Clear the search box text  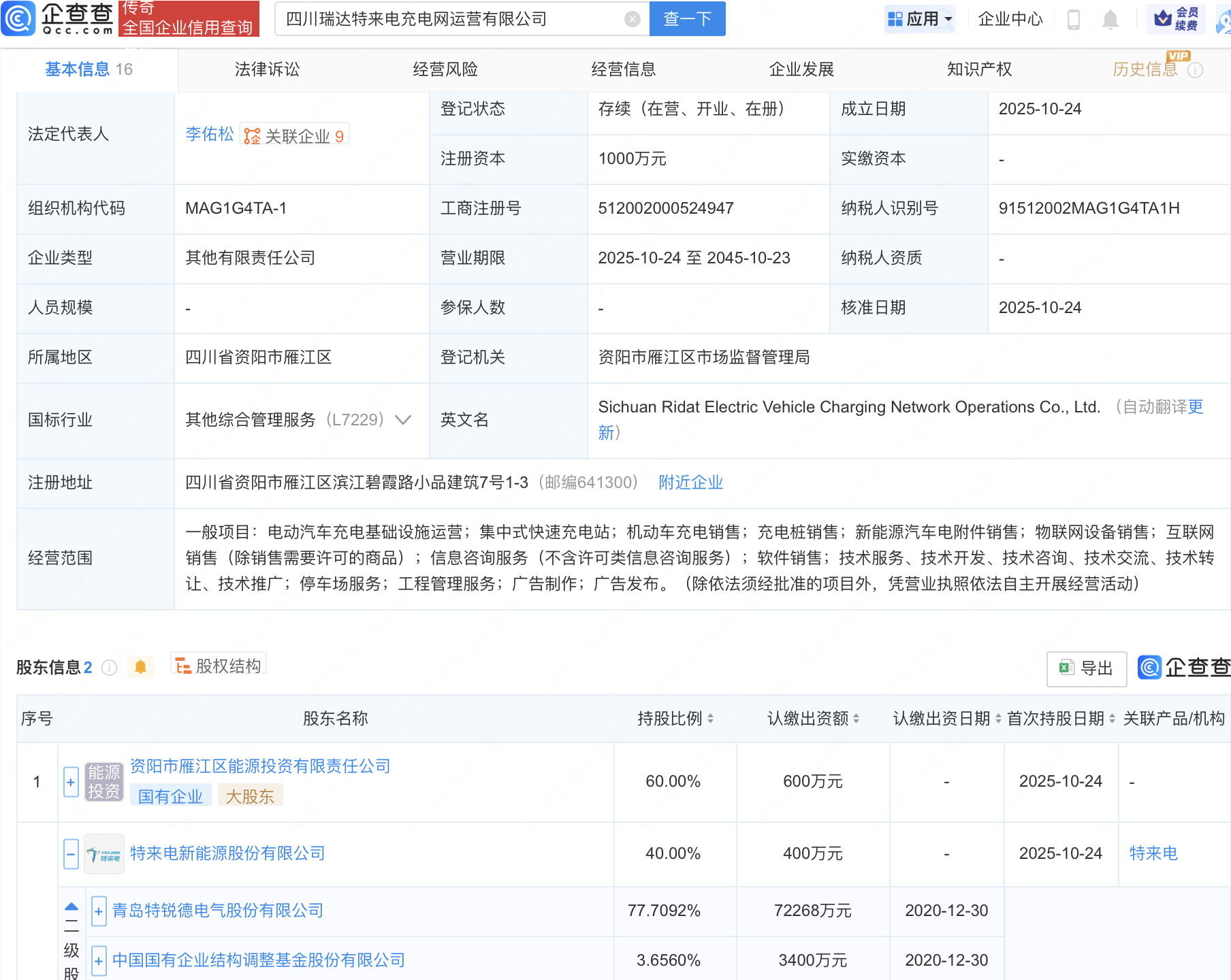(632, 19)
